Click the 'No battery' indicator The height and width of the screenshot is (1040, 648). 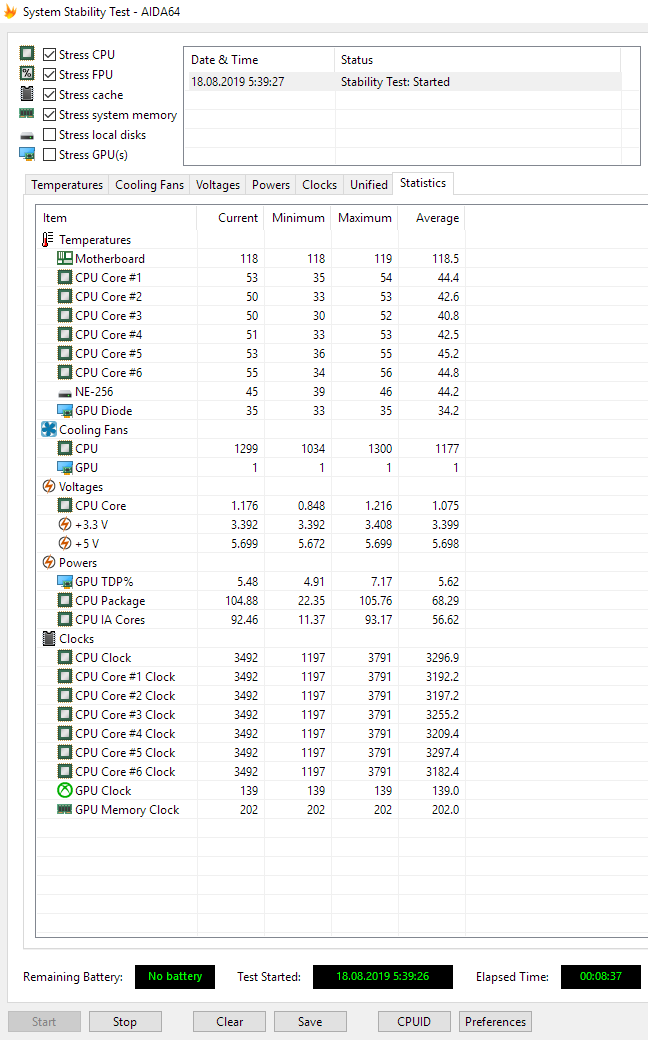[175, 976]
